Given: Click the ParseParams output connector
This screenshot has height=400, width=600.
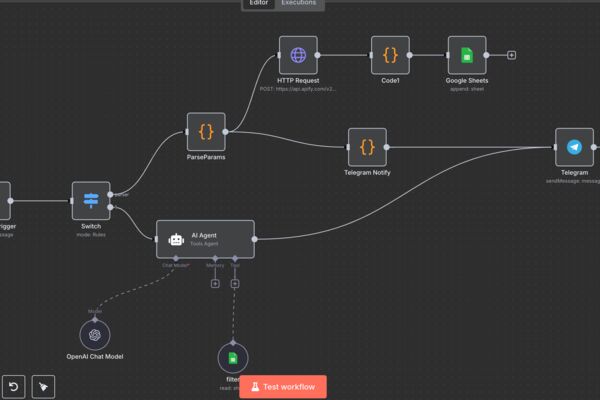Looking at the screenshot, I should [225, 132].
